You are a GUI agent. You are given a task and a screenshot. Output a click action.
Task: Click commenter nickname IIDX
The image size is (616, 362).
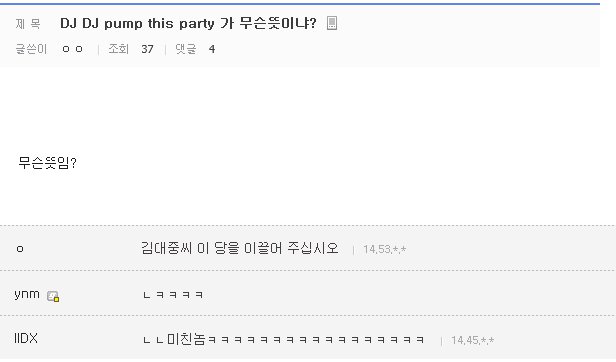click(26, 338)
